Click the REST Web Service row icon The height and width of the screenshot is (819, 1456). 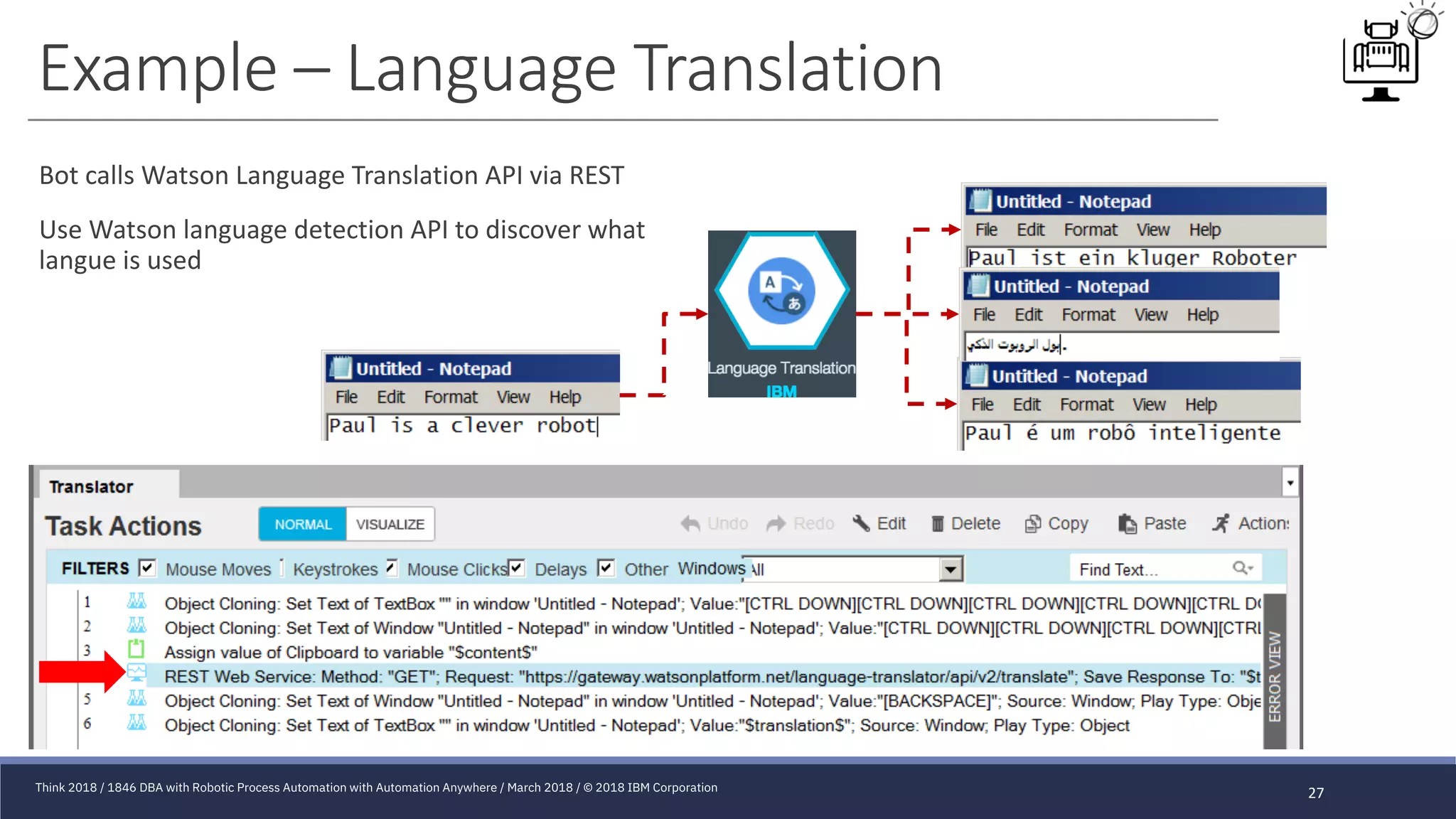(136, 673)
